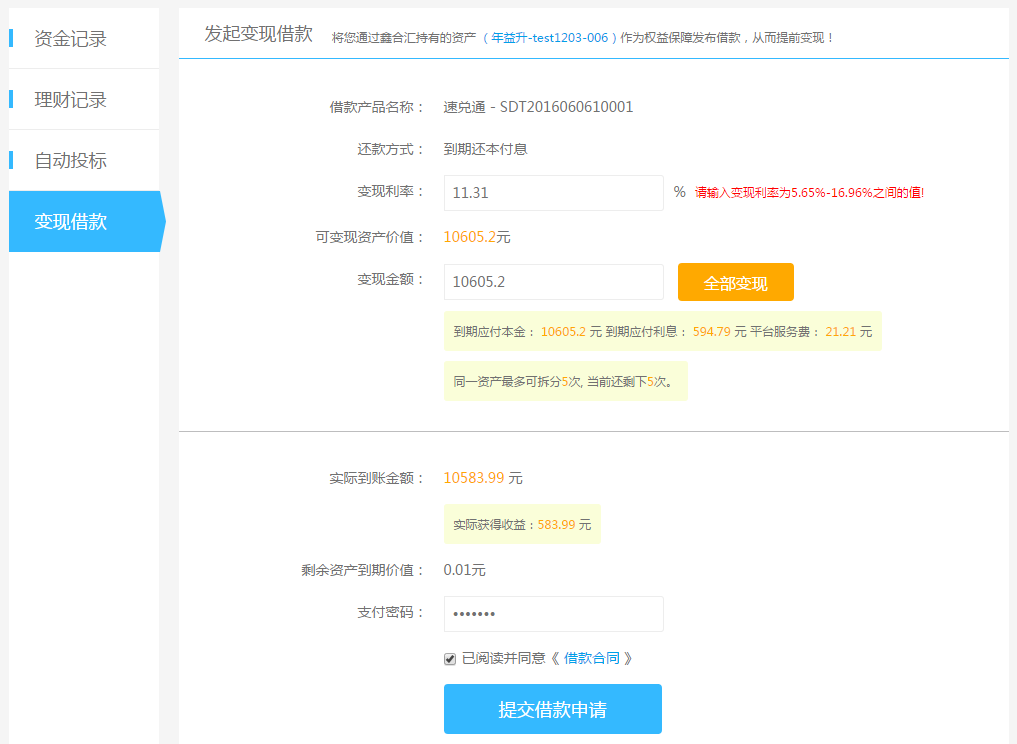Click the blue marker beside 资金记录
This screenshot has width=1017, height=744.
(11, 38)
